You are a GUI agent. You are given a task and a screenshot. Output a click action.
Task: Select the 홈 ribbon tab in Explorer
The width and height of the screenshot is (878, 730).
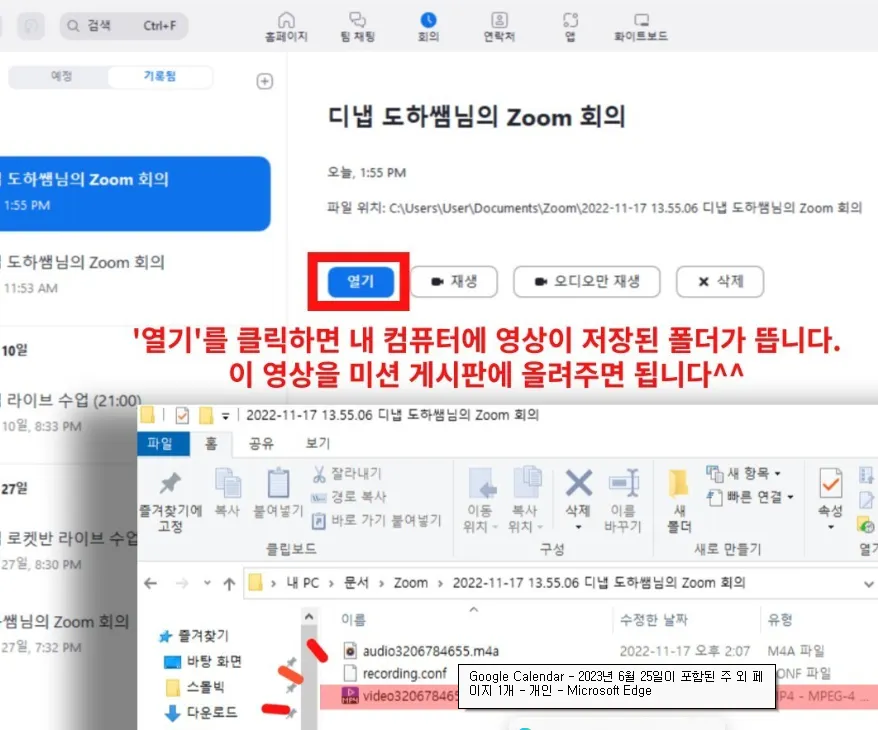click(x=212, y=443)
